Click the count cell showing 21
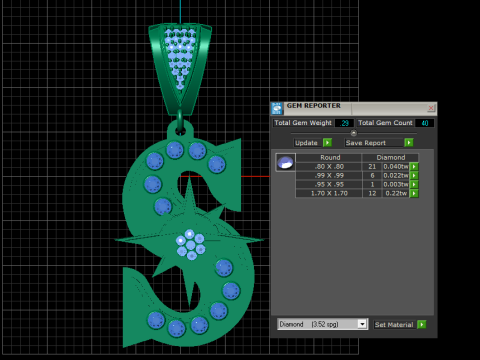This screenshot has width=480, height=360. (372, 166)
